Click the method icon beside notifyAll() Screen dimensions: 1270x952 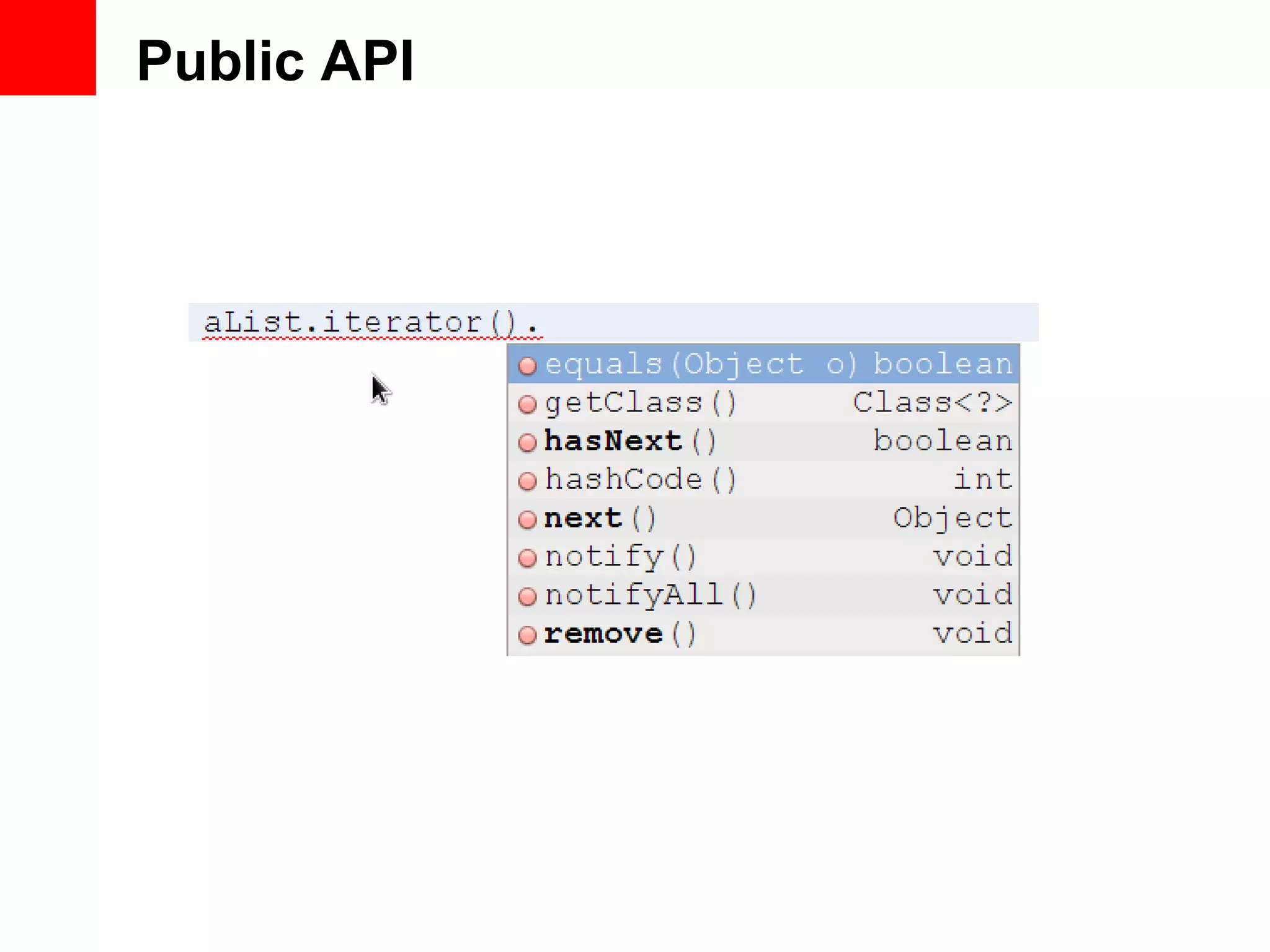point(527,596)
